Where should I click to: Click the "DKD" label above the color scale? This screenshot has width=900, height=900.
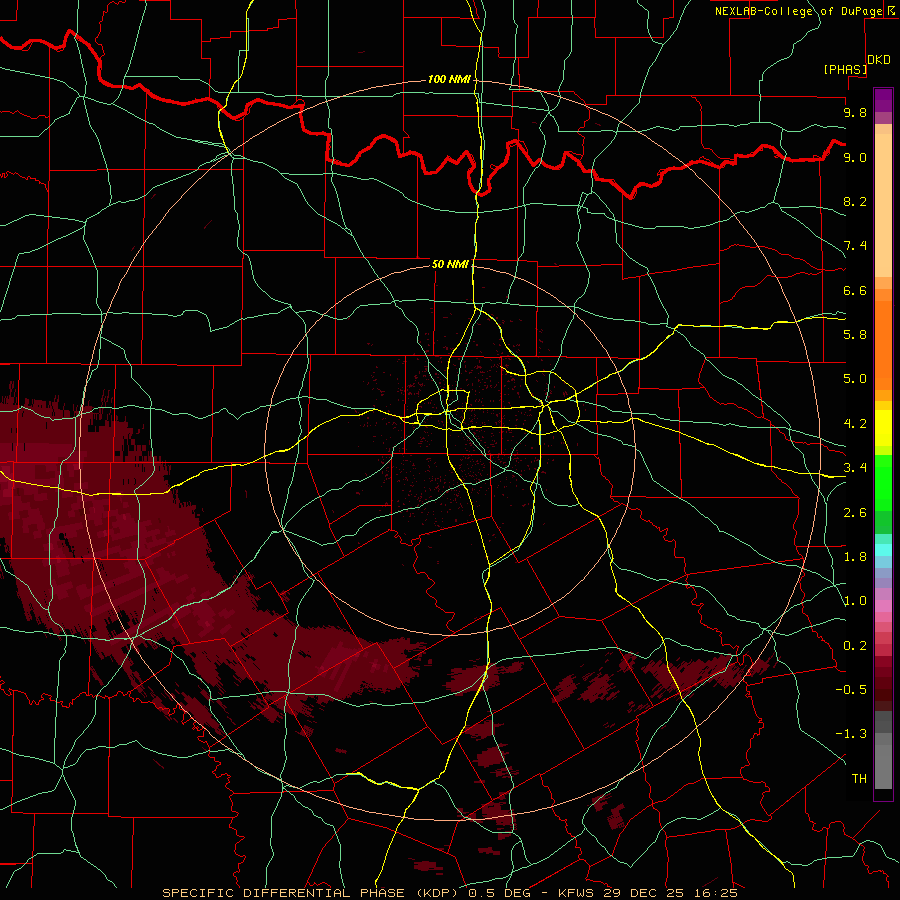pos(879,60)
